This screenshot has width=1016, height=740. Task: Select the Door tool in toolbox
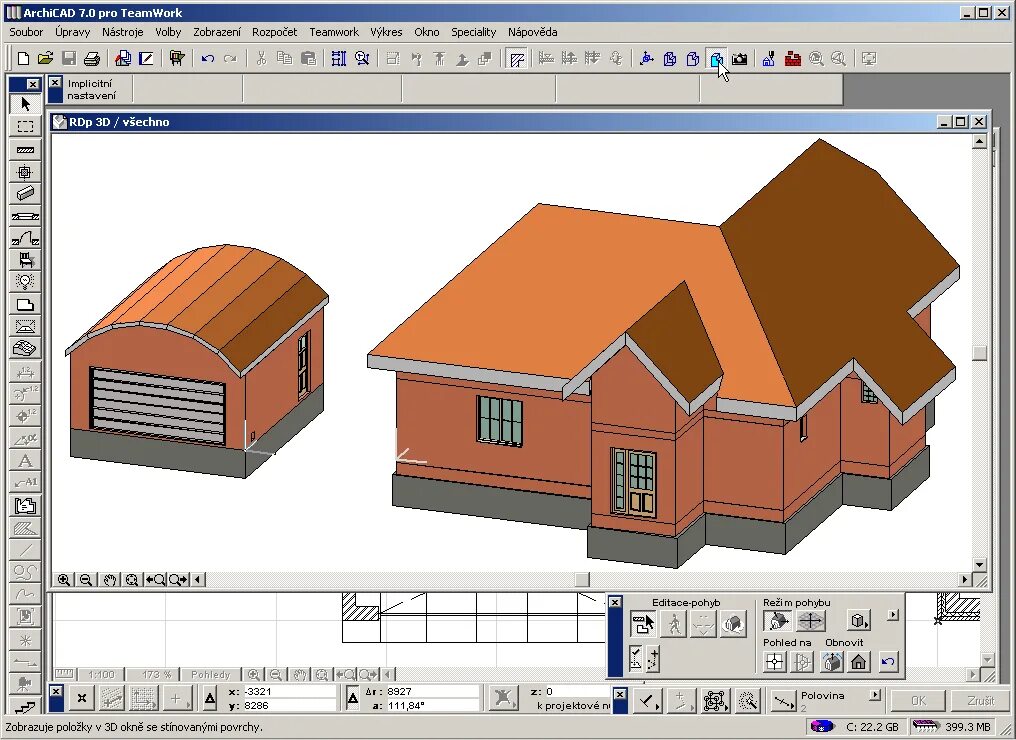point(25,238)
